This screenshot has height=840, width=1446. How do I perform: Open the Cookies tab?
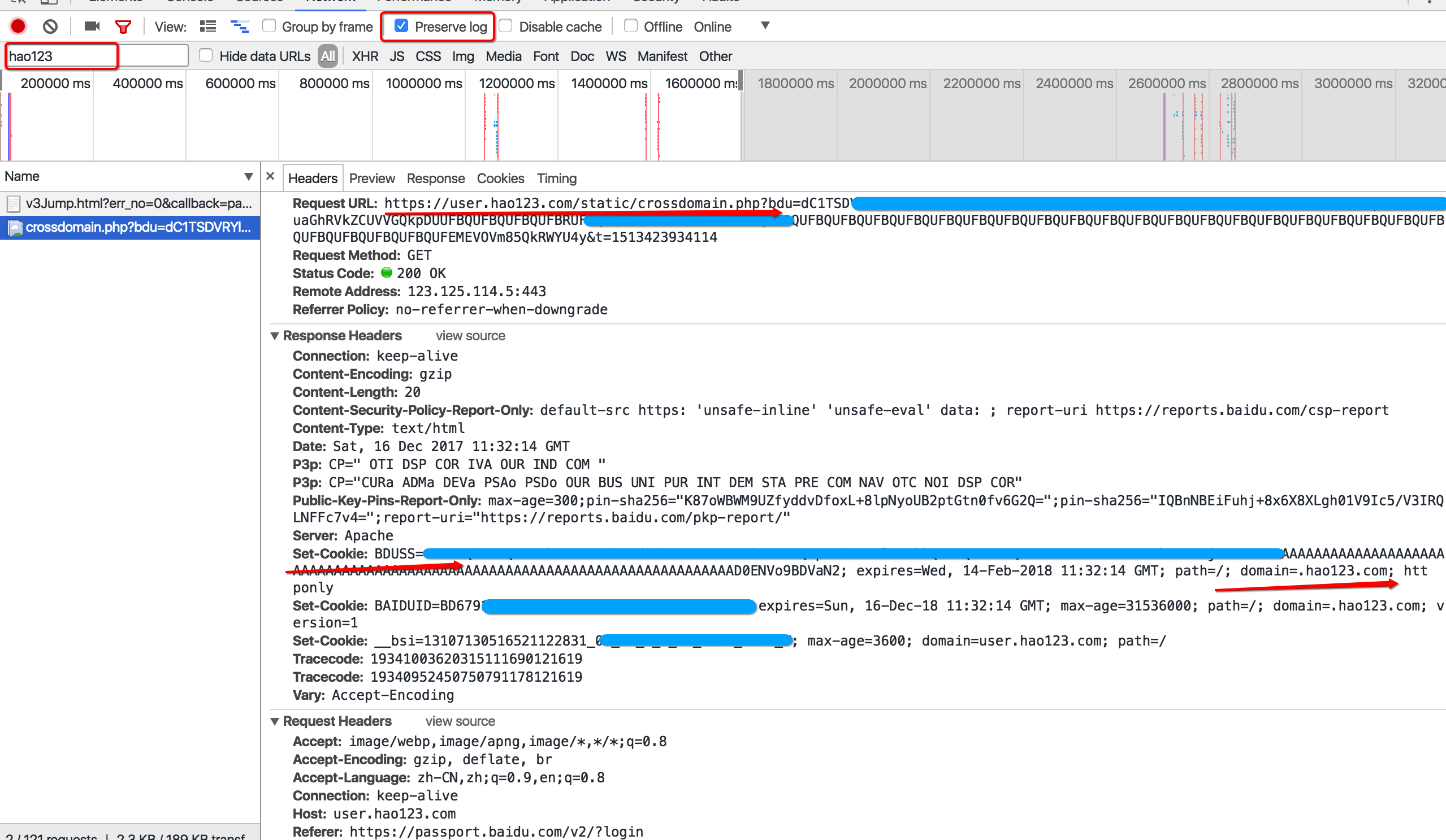tap(500, 179)
